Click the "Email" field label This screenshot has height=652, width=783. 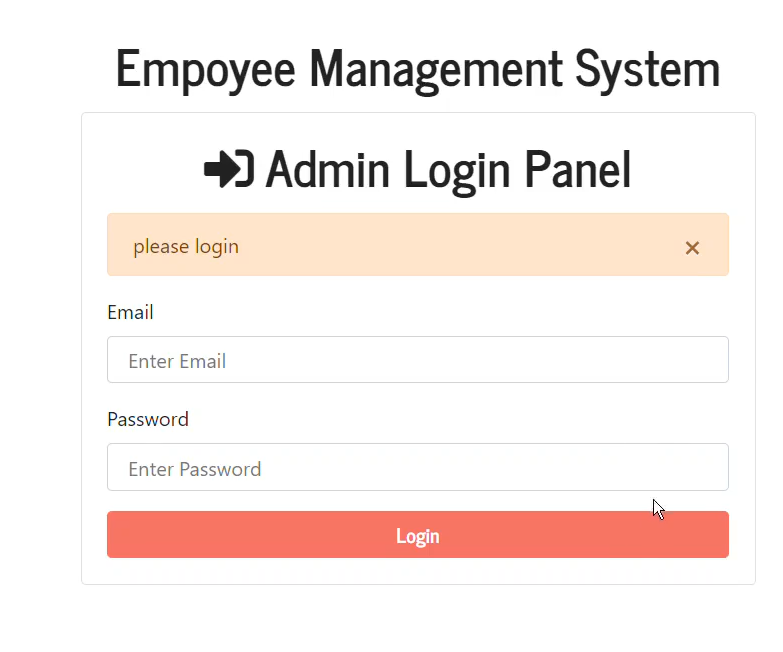130,312
